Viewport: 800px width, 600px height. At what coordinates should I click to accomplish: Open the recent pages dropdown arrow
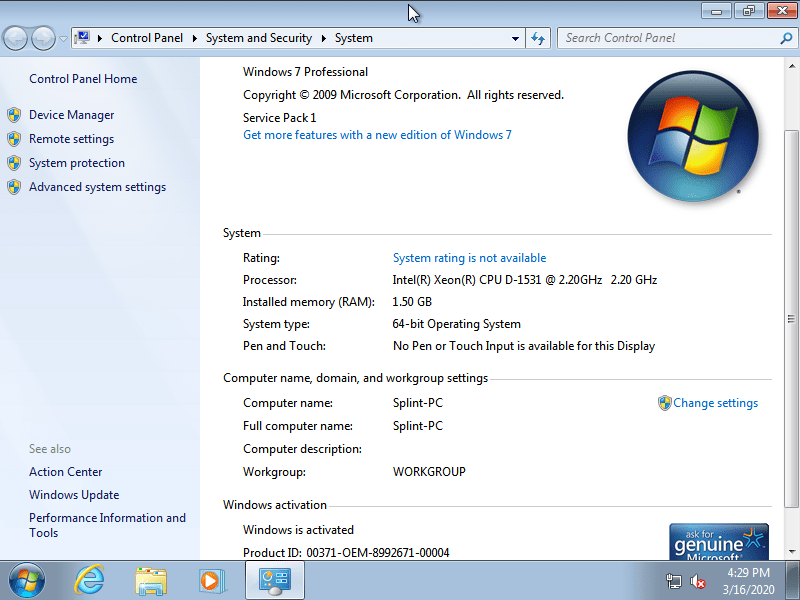(63, 39)
